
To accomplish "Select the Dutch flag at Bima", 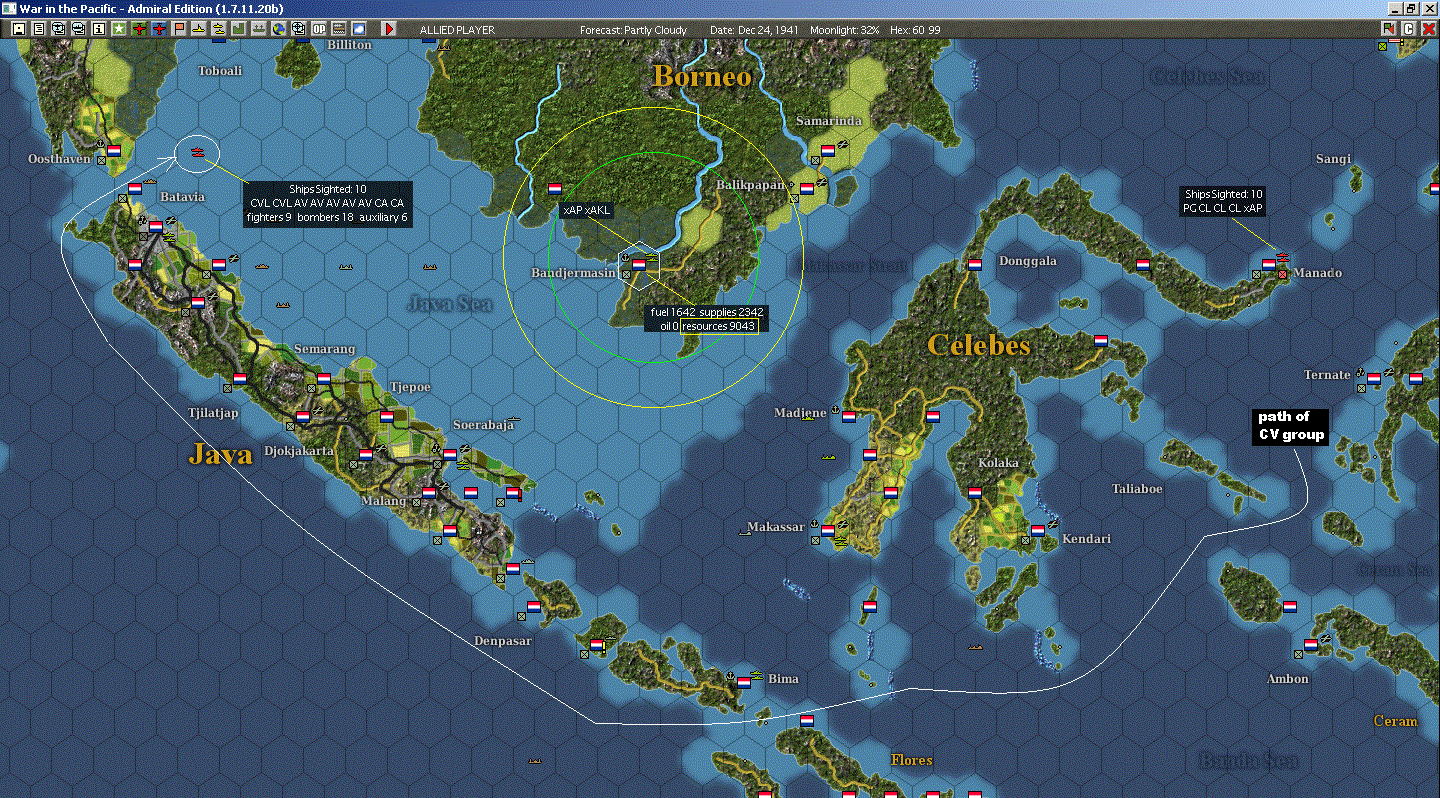I will (744, 682).
